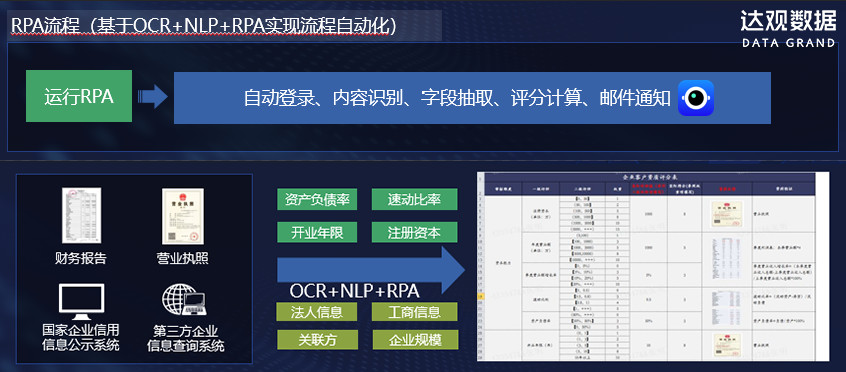846x372 pixels.
Task: Click the small arrow after 运行RPA
Action: pos(153,96)
